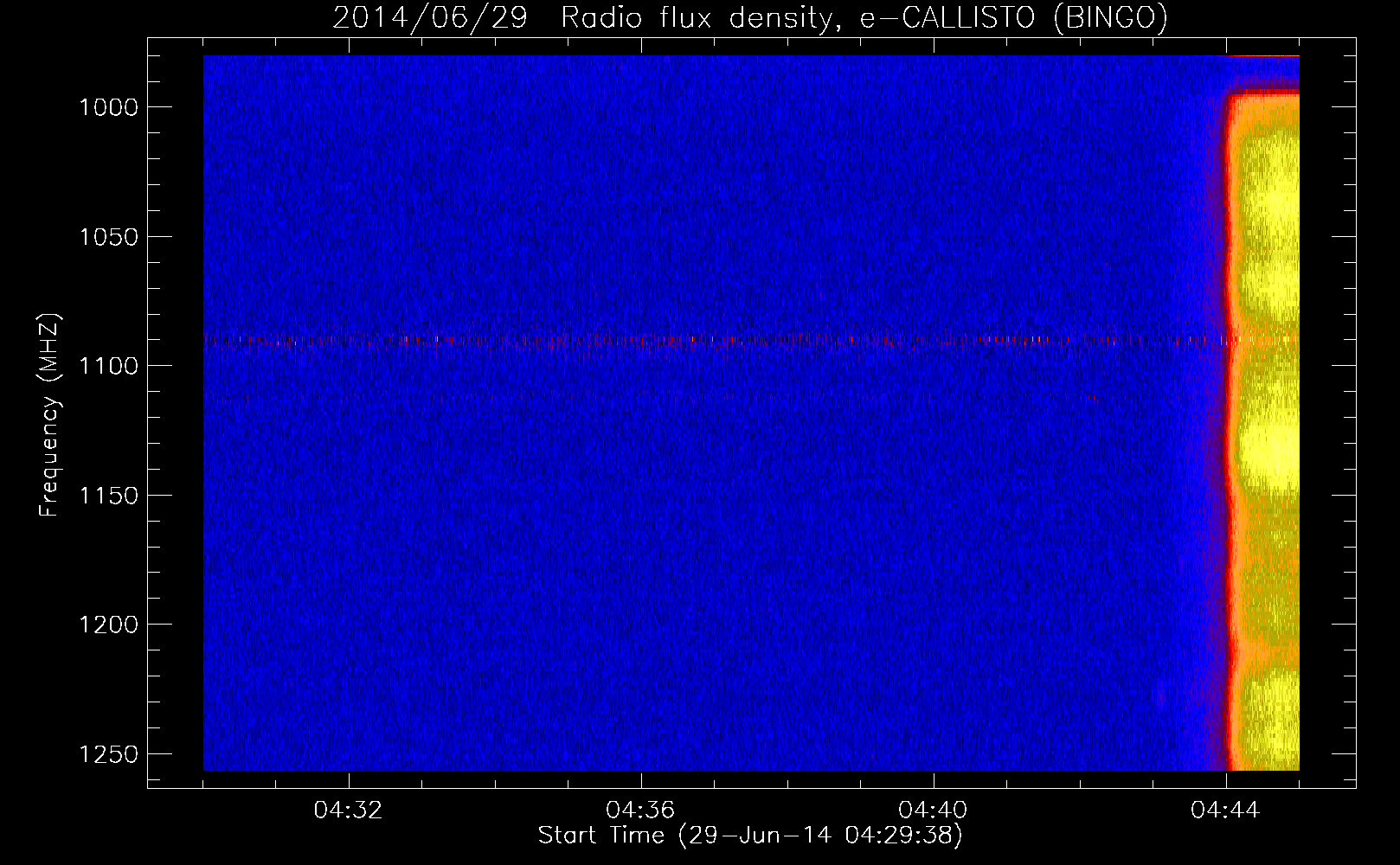Click the 04:32 time tick label
1400x865 pixels.
[x=349, y=811]
